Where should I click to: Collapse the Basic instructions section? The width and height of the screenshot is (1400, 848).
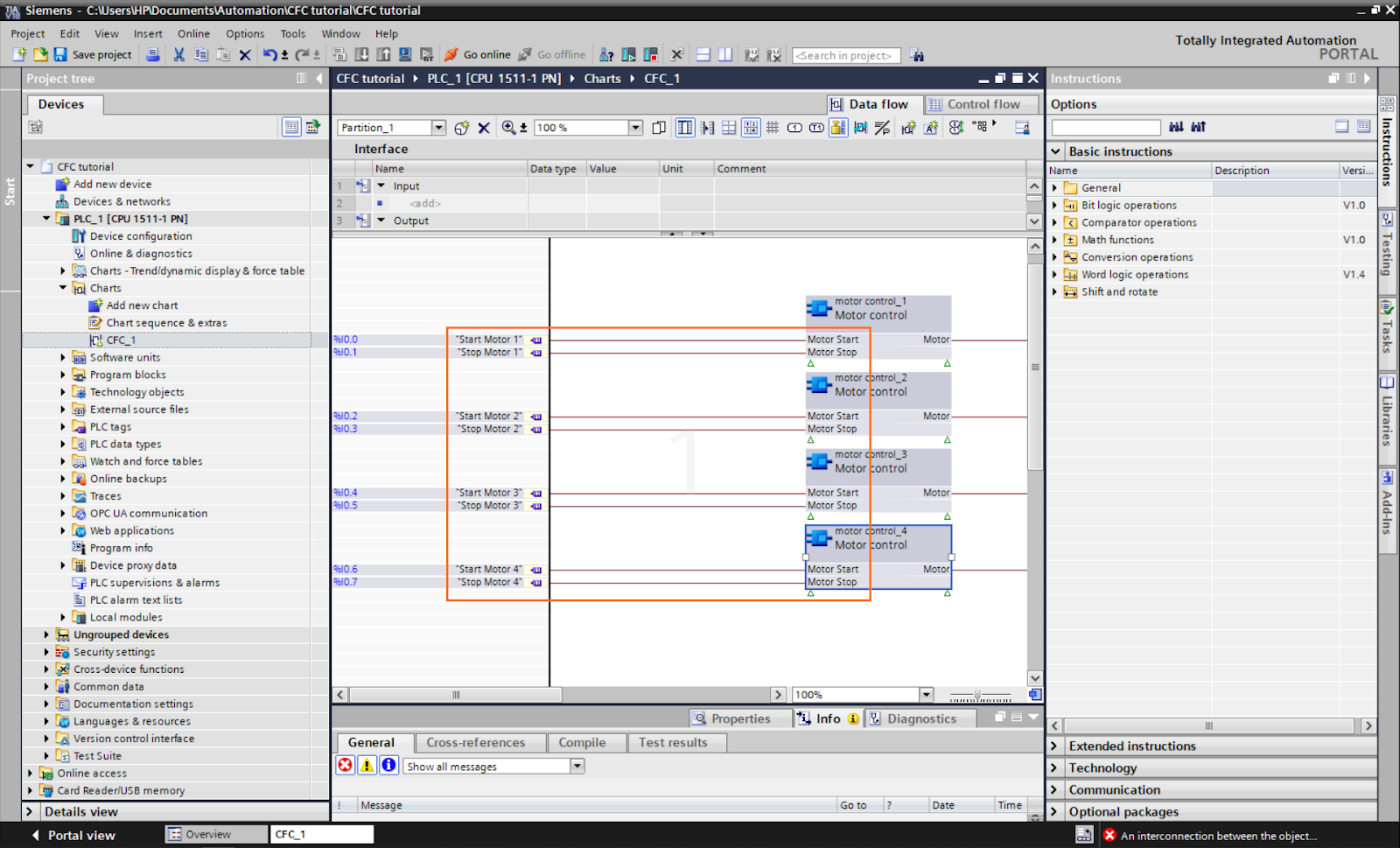tap(1055, 151)
